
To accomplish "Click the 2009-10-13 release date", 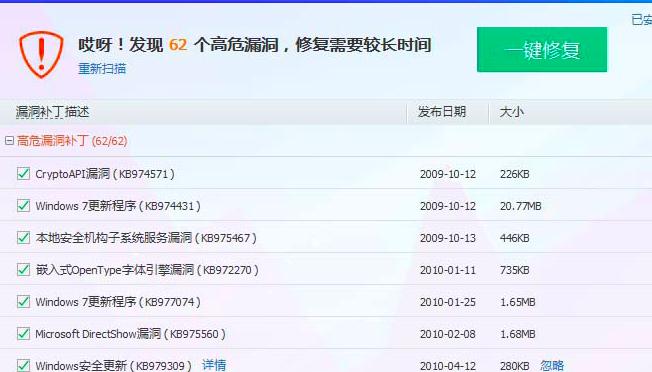I will coord(447,238).
